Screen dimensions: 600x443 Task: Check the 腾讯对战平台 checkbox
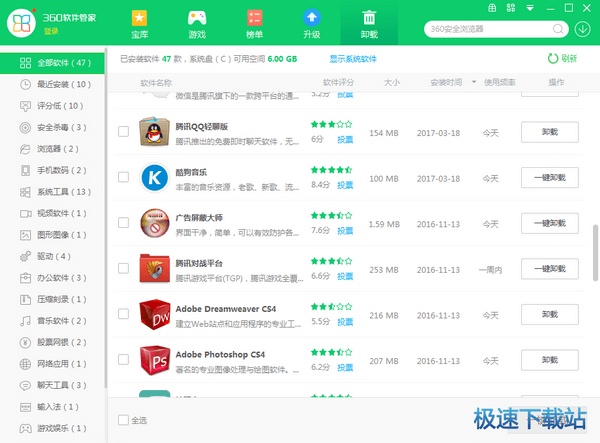pyautogui.click(x=123, y=268)
